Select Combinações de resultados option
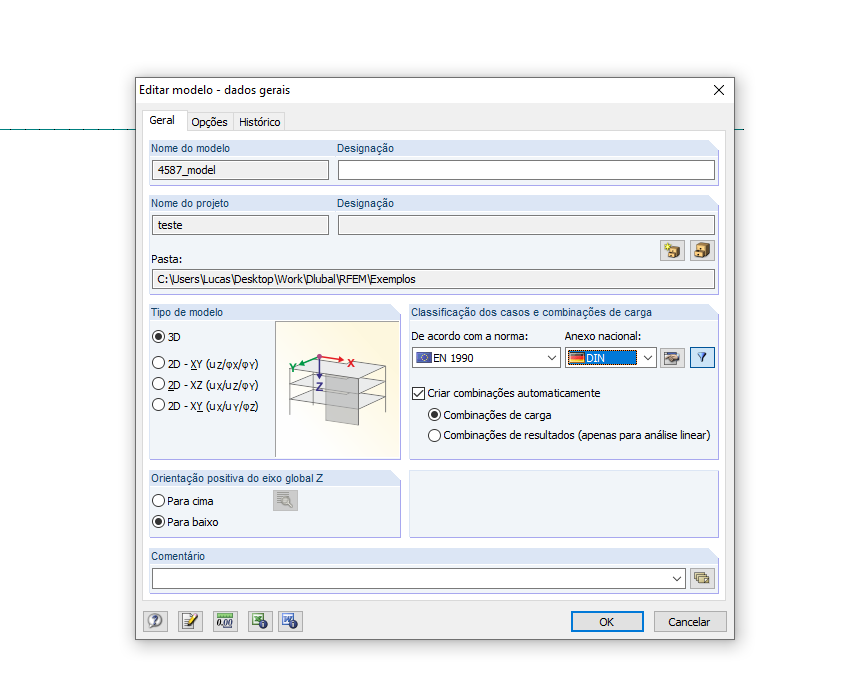Screen dimensions: 850x700 point(435,435)
